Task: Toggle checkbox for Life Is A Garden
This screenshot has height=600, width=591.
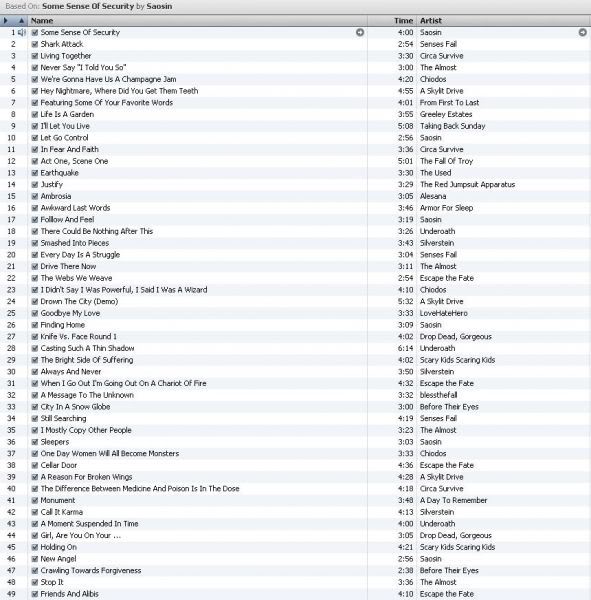Action: point(35,114)
